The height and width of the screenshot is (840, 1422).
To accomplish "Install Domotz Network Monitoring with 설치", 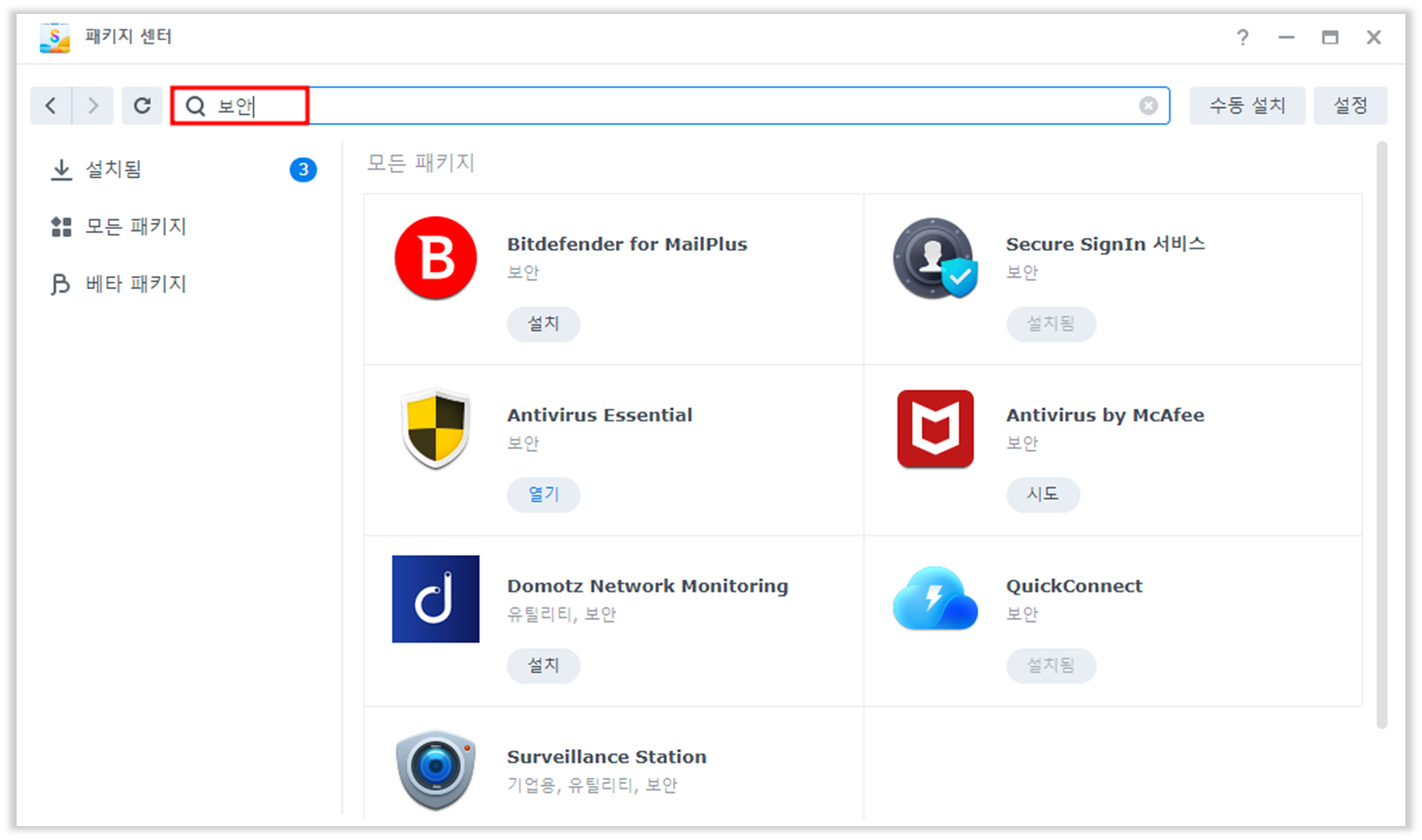I will 543,665.
